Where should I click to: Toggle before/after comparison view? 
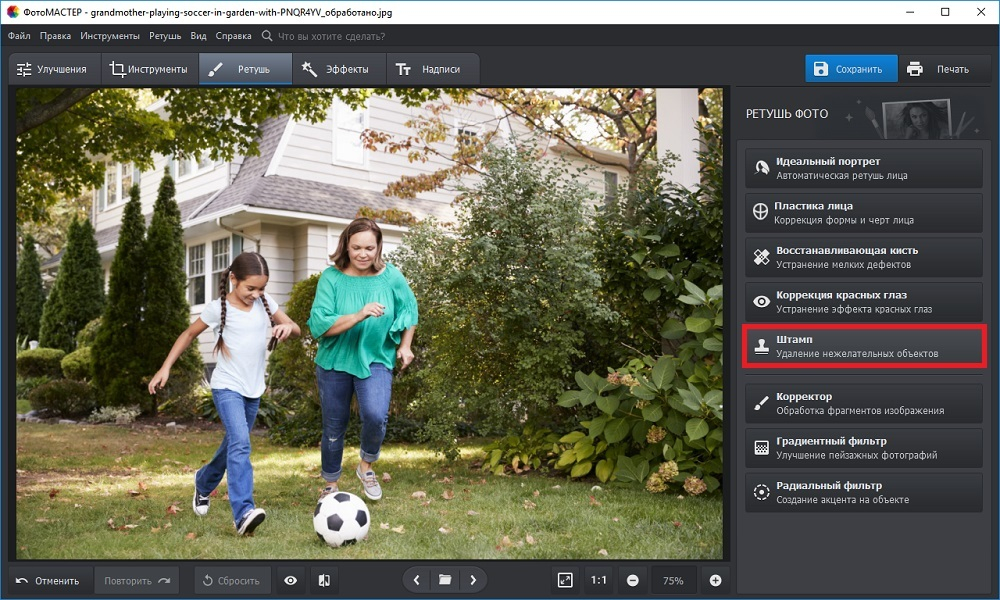point(324,580)
